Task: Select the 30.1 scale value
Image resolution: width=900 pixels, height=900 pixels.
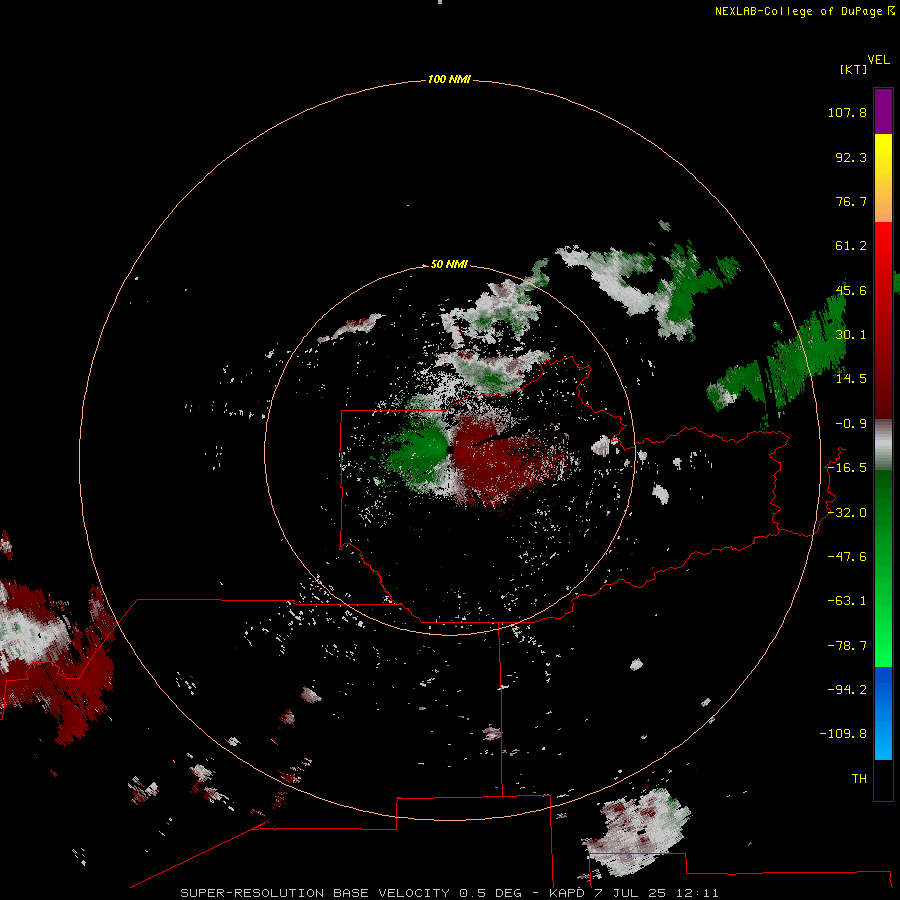Action: click(851, 335)
